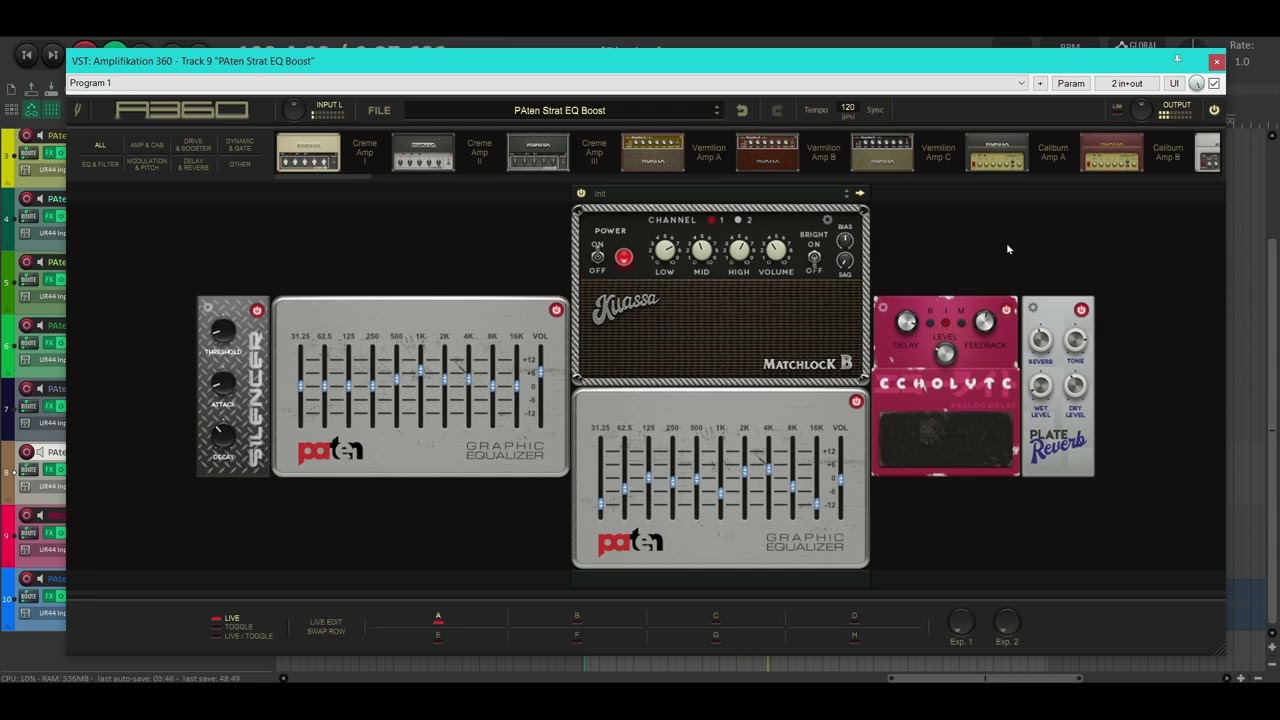Screen dimensions: 1280x720
Task: Select the Creme Amp II thumbnail
Action: (423, 152)
